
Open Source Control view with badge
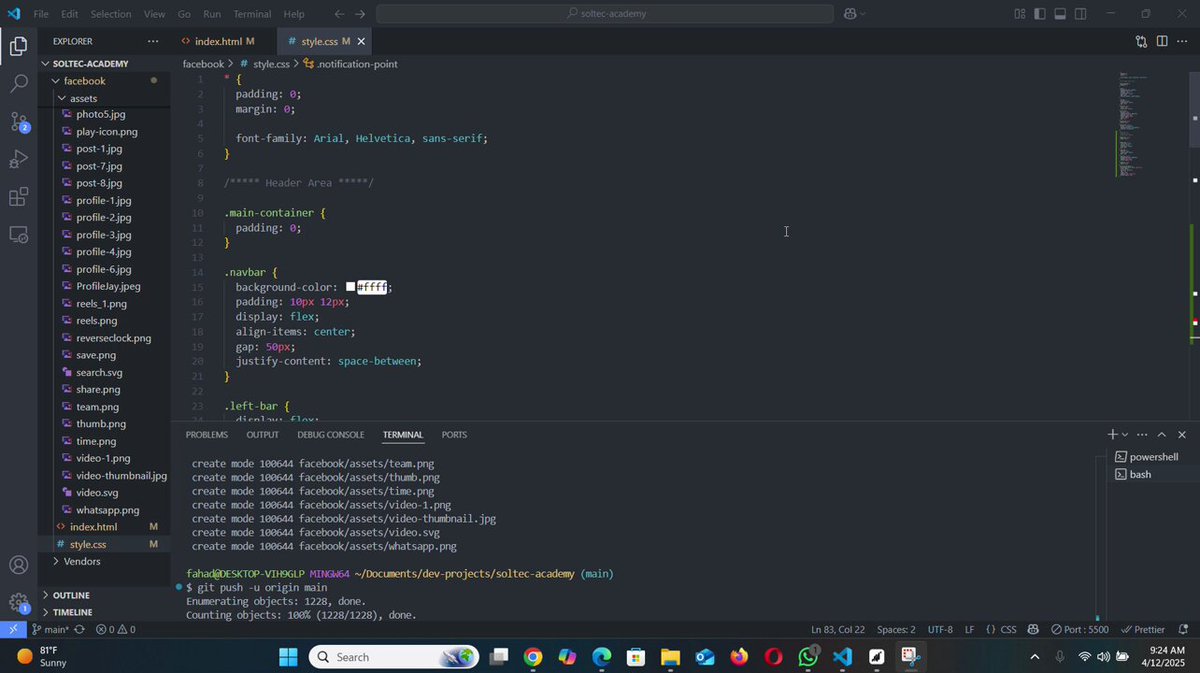(19, 122)
